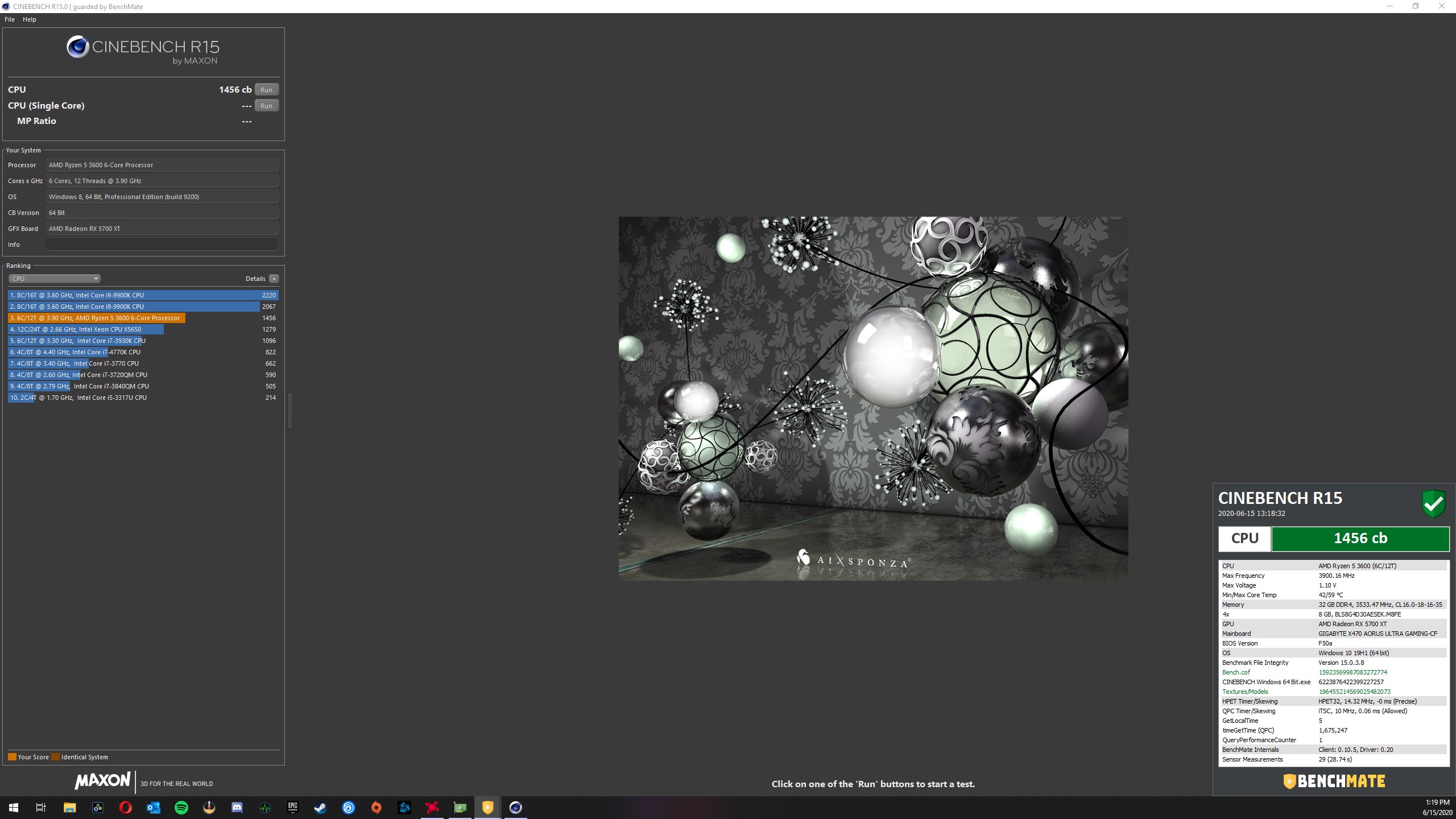This screenshot has width=1456, height=819.
Task: Select Core i7-4770K ranking row
Action: pos(143,352)
